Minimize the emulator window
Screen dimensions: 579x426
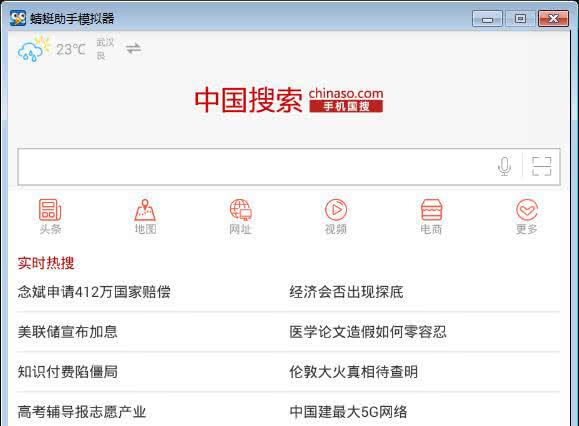tap(487, 18)
